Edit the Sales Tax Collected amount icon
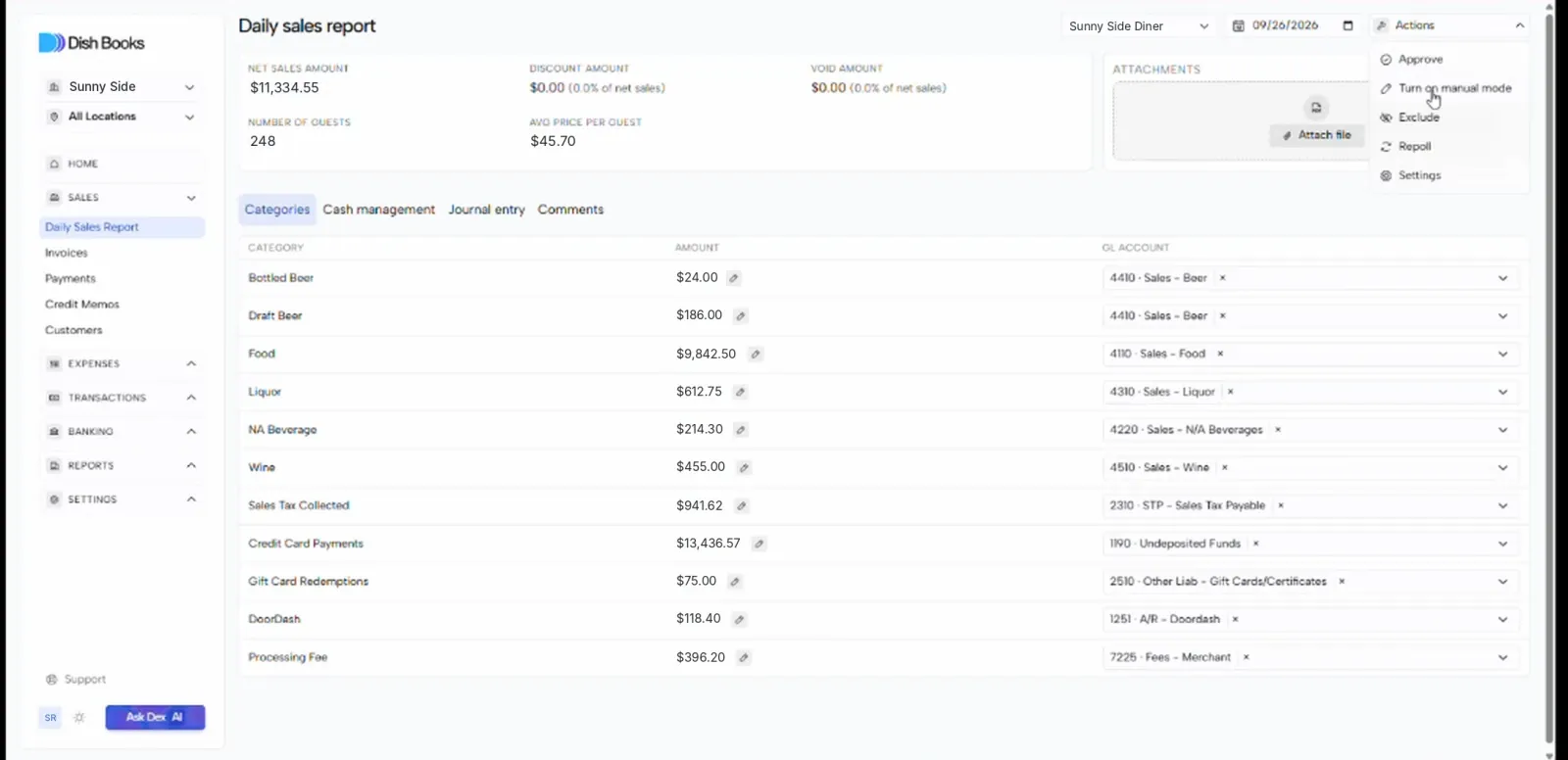1568x760 pixels. click(742, 506)
